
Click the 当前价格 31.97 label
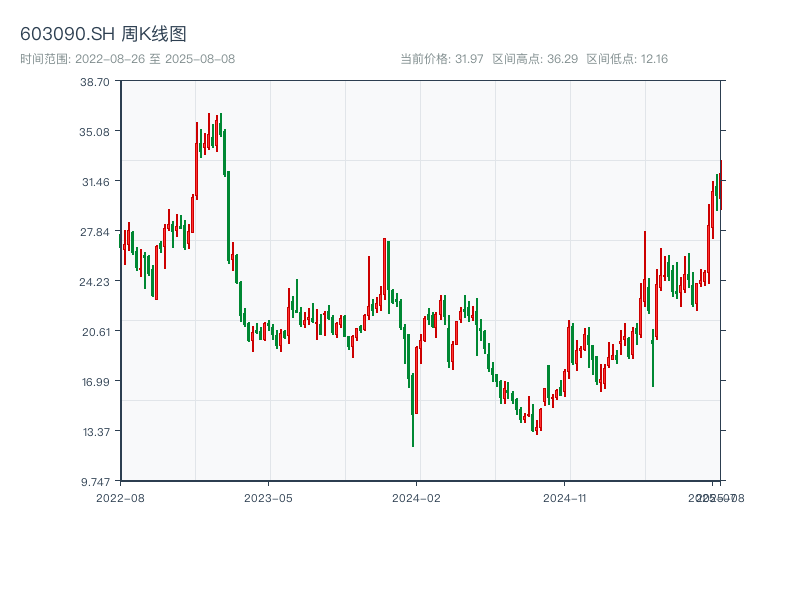(441, 59)
